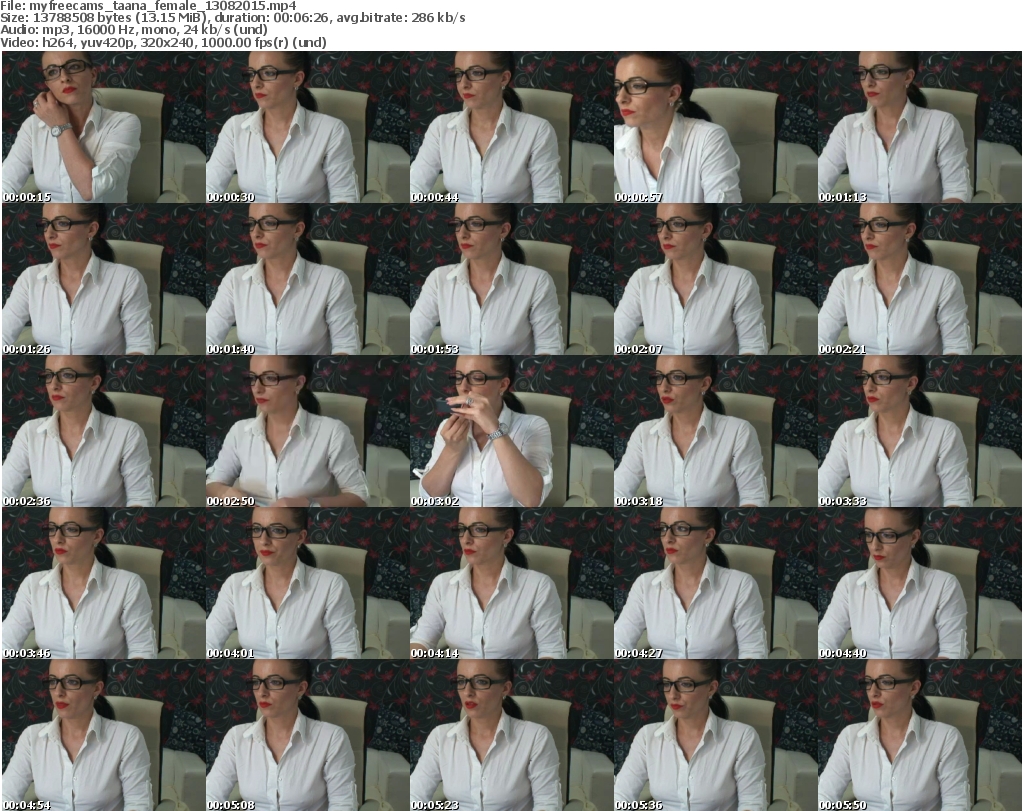
Task: Pick the thumbnail frame at 00:05:50
Action: 920,736
